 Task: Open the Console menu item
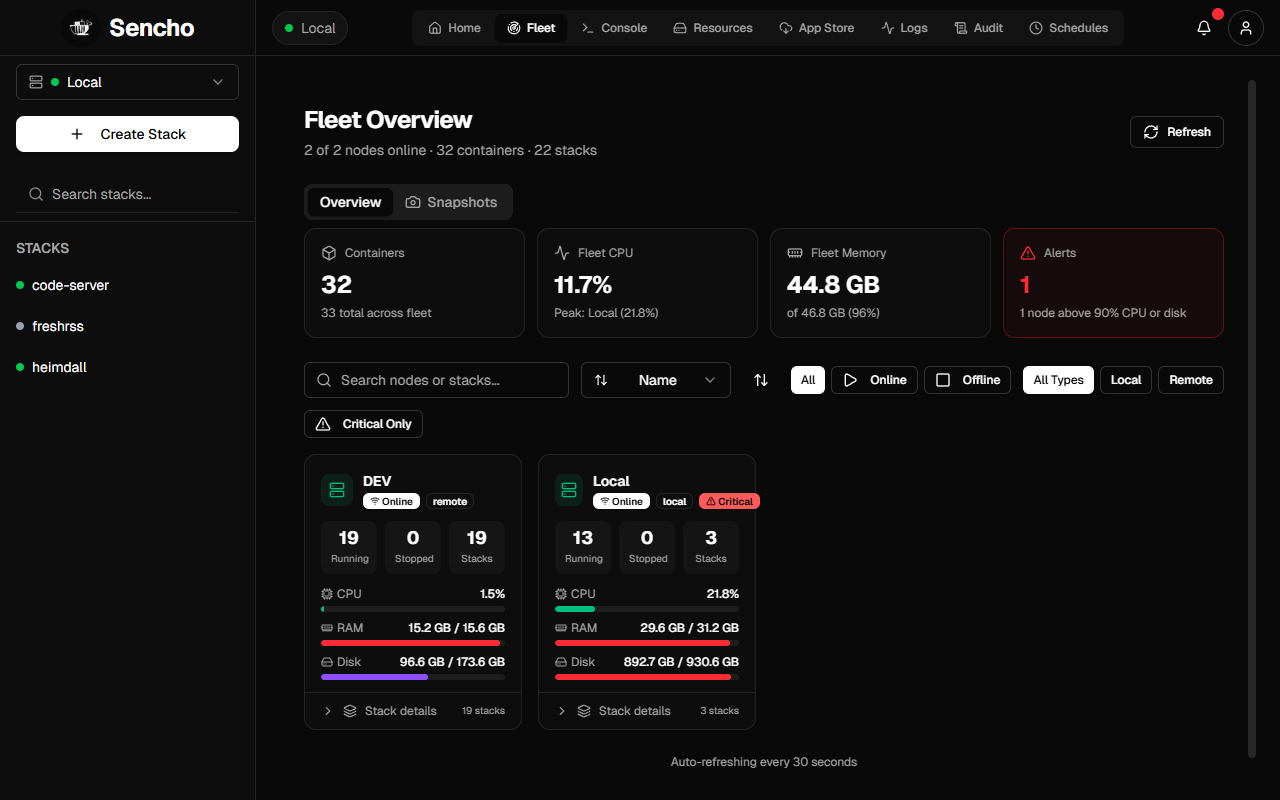(614, 28)
